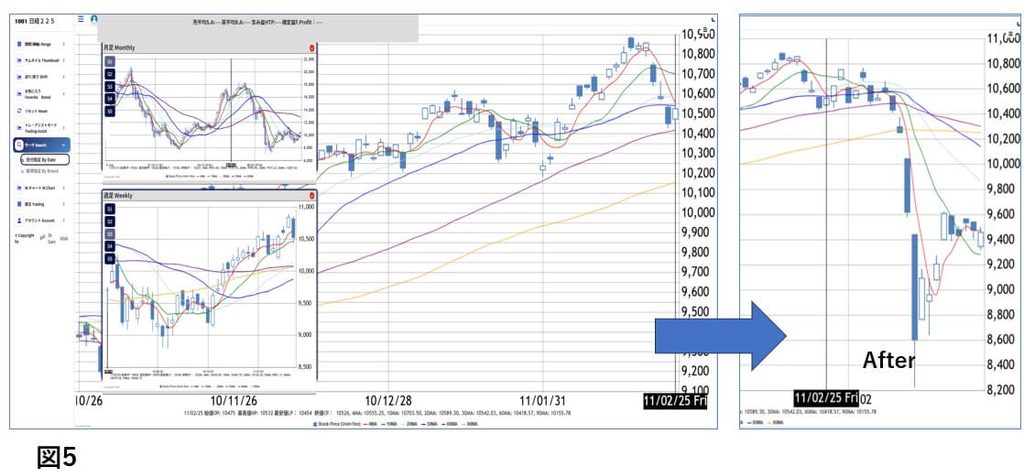1024x476 pixels.
Task: Click the Reset refresh icon in sidebar
Action: click(20, 112)
